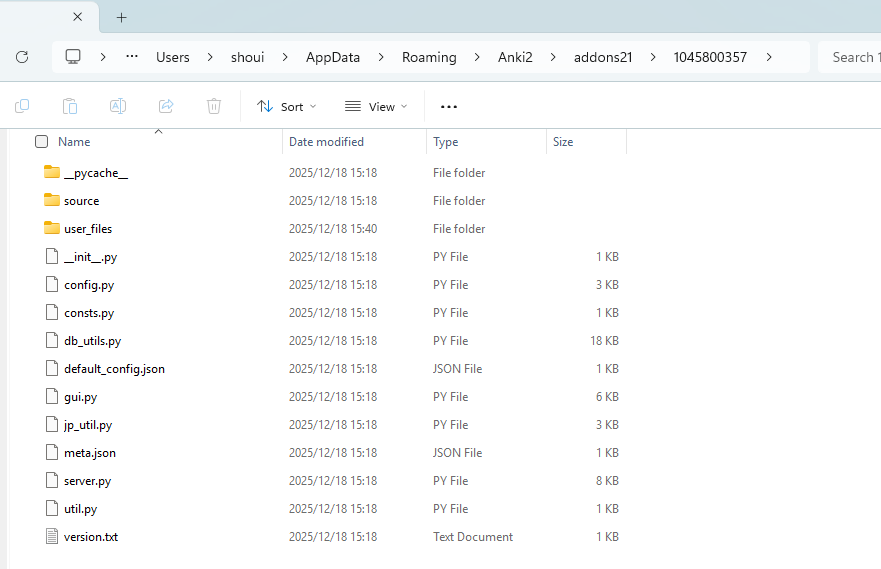Navigate to addons21 in breadcrumb
The width and height of the screenshot is (881, 569).
click(603, 57)
